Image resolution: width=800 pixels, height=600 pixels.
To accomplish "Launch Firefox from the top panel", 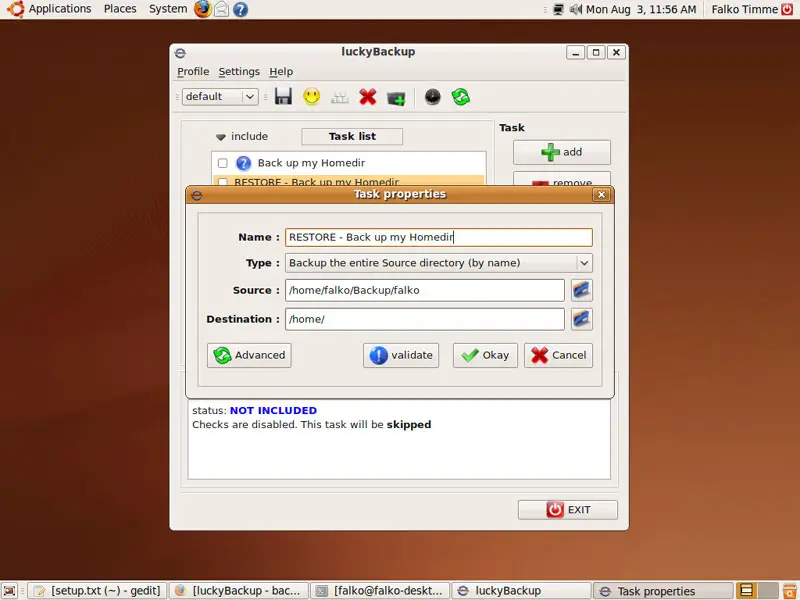I will pos(202,9).
